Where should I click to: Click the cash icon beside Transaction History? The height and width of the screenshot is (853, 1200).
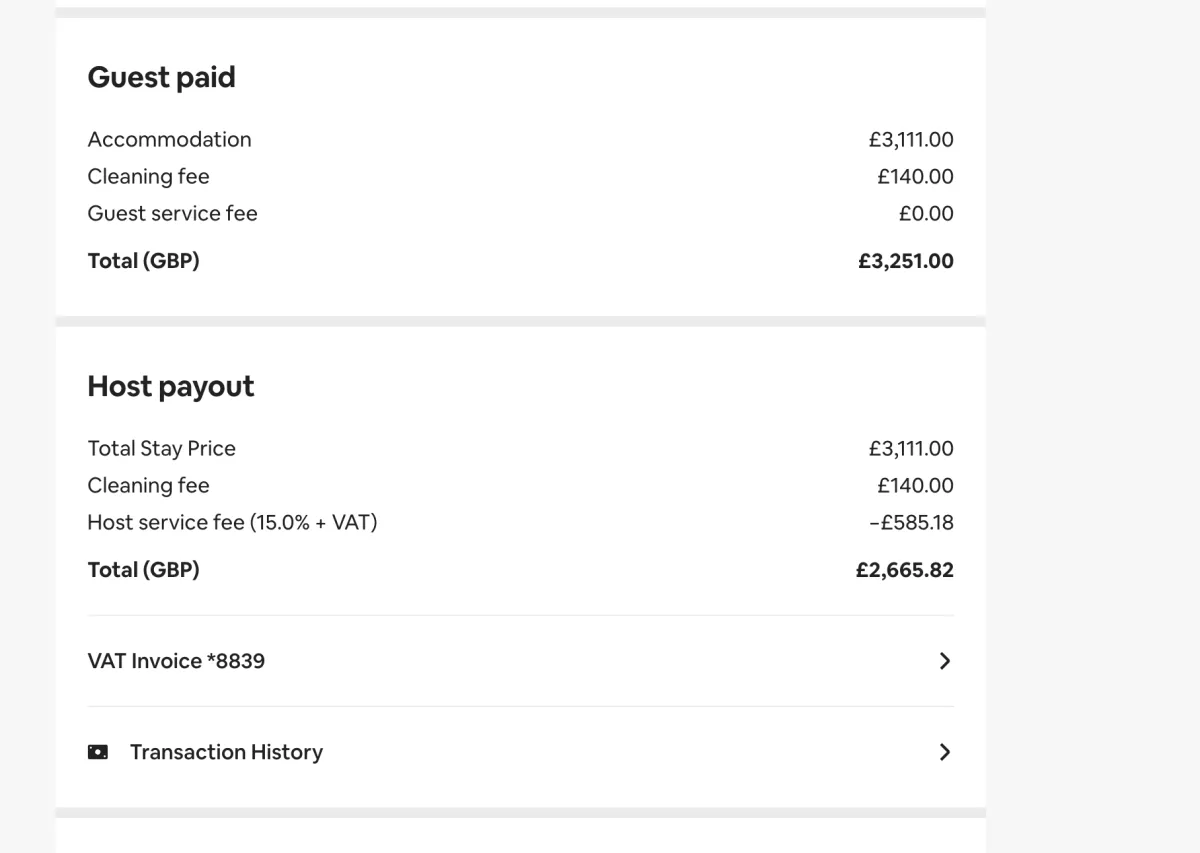[98, 752]
